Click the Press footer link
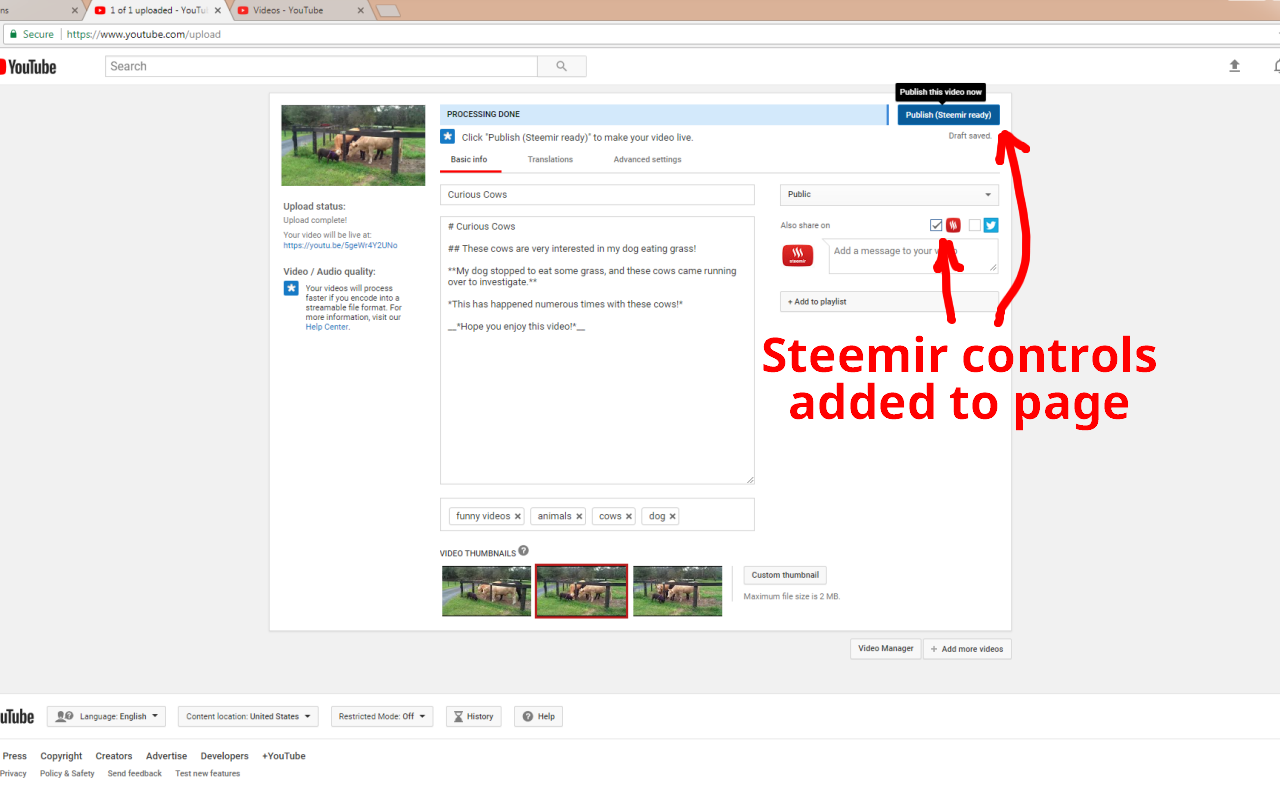 [15, 756]
